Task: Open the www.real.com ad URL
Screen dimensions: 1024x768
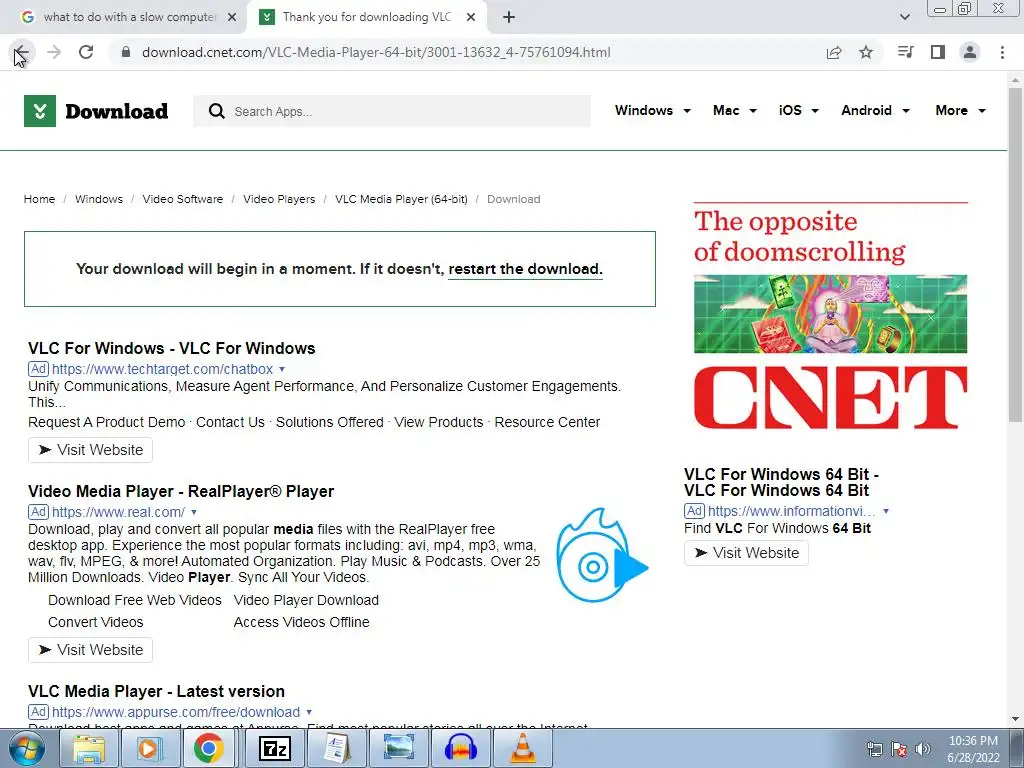Action: point(118,512)
